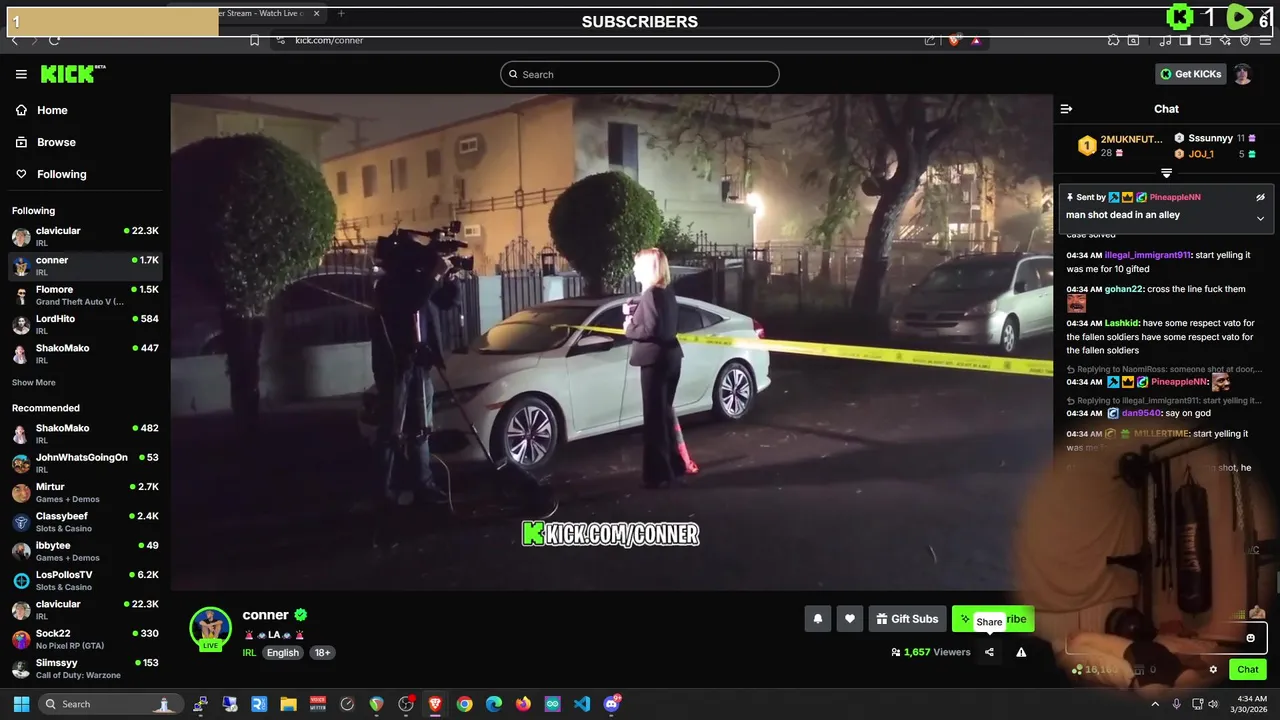Click the IRL category link

pyautogui.click(x=249, y=653)
